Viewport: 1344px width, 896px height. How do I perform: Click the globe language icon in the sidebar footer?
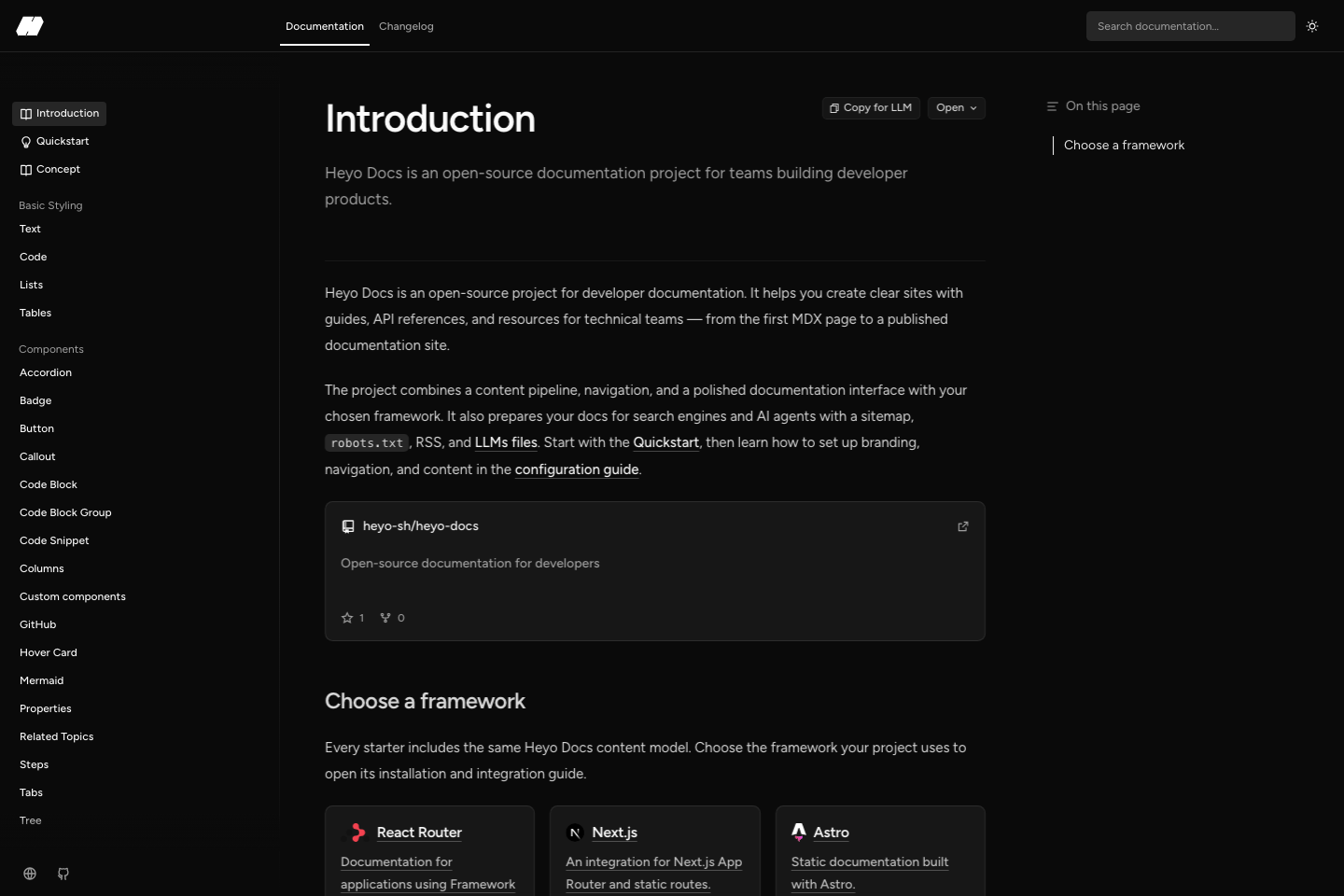coord(30,874)
